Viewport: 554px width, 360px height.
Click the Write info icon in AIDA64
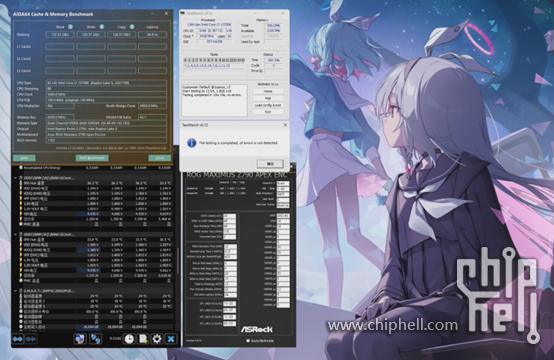101,27
